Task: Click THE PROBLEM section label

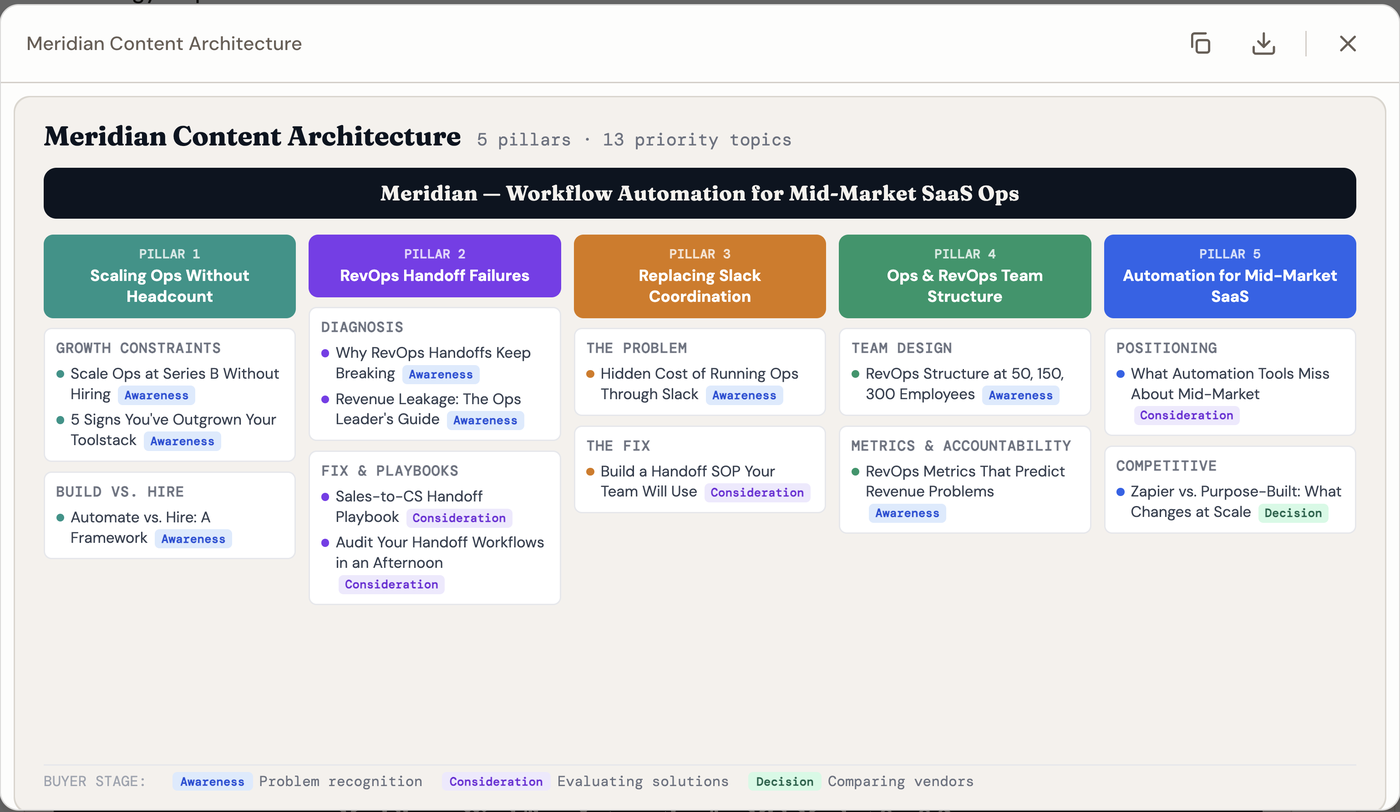Action: (x=637, y=348)
